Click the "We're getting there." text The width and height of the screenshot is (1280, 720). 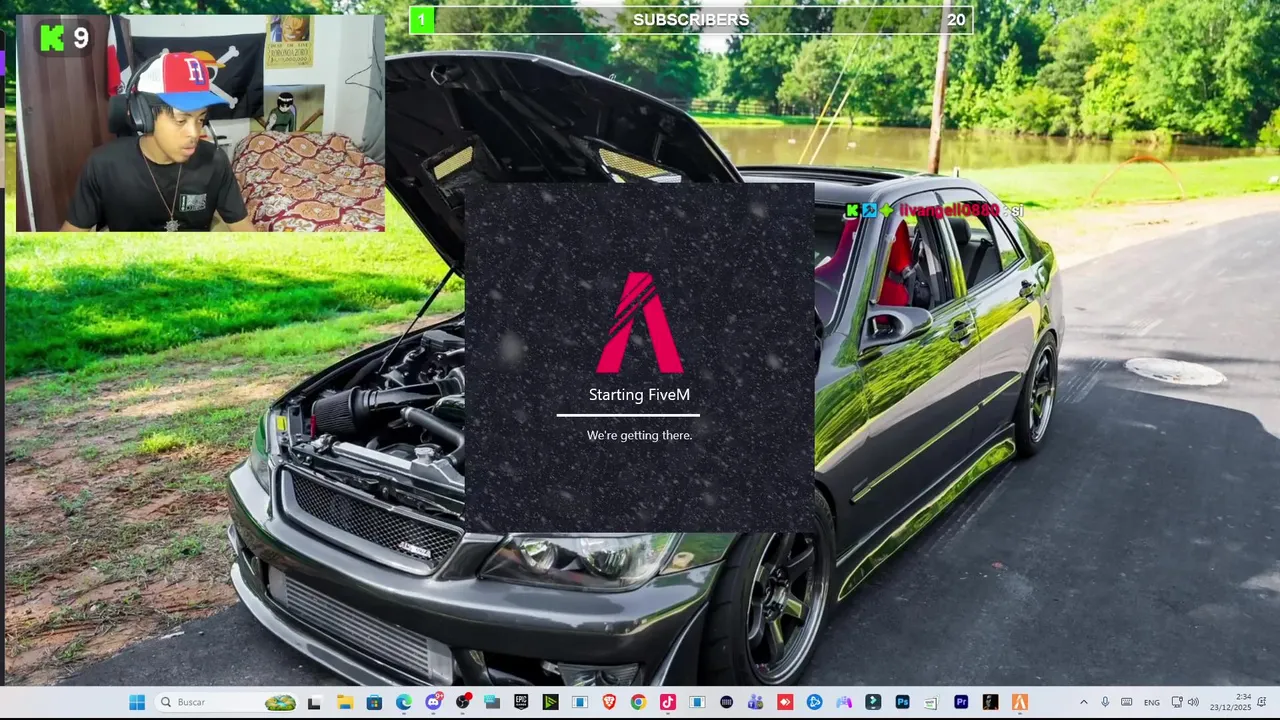pyautogui.click(x=640, y=435)
